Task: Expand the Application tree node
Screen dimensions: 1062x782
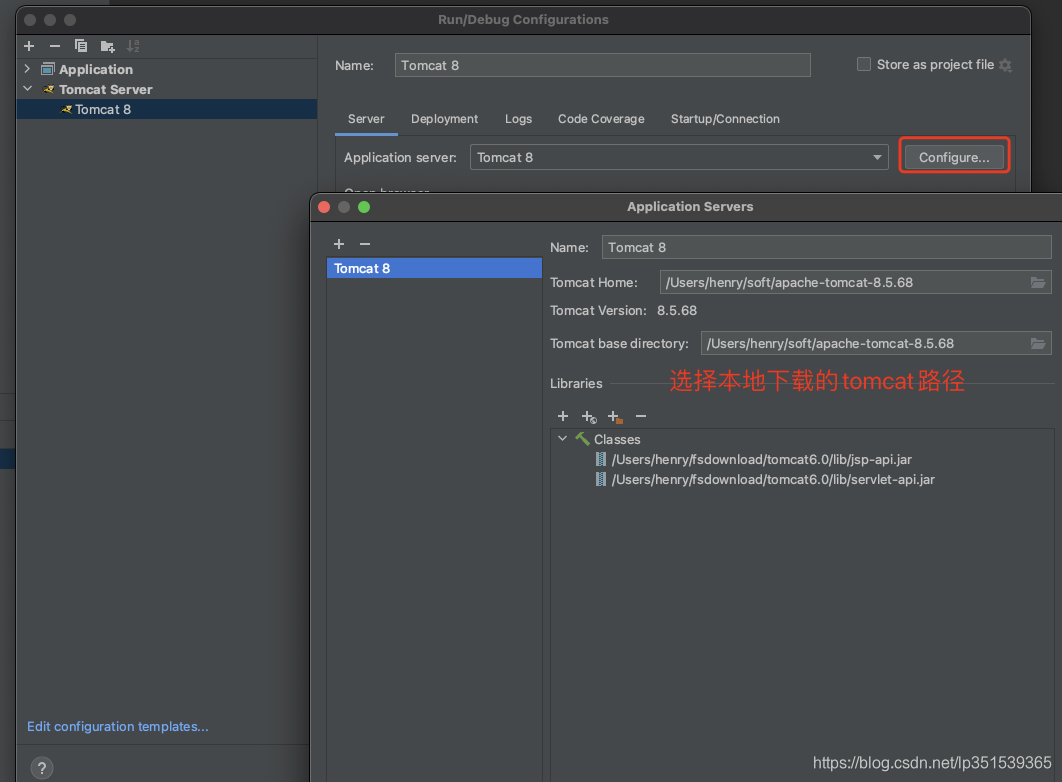Action: tap(27, 69)
